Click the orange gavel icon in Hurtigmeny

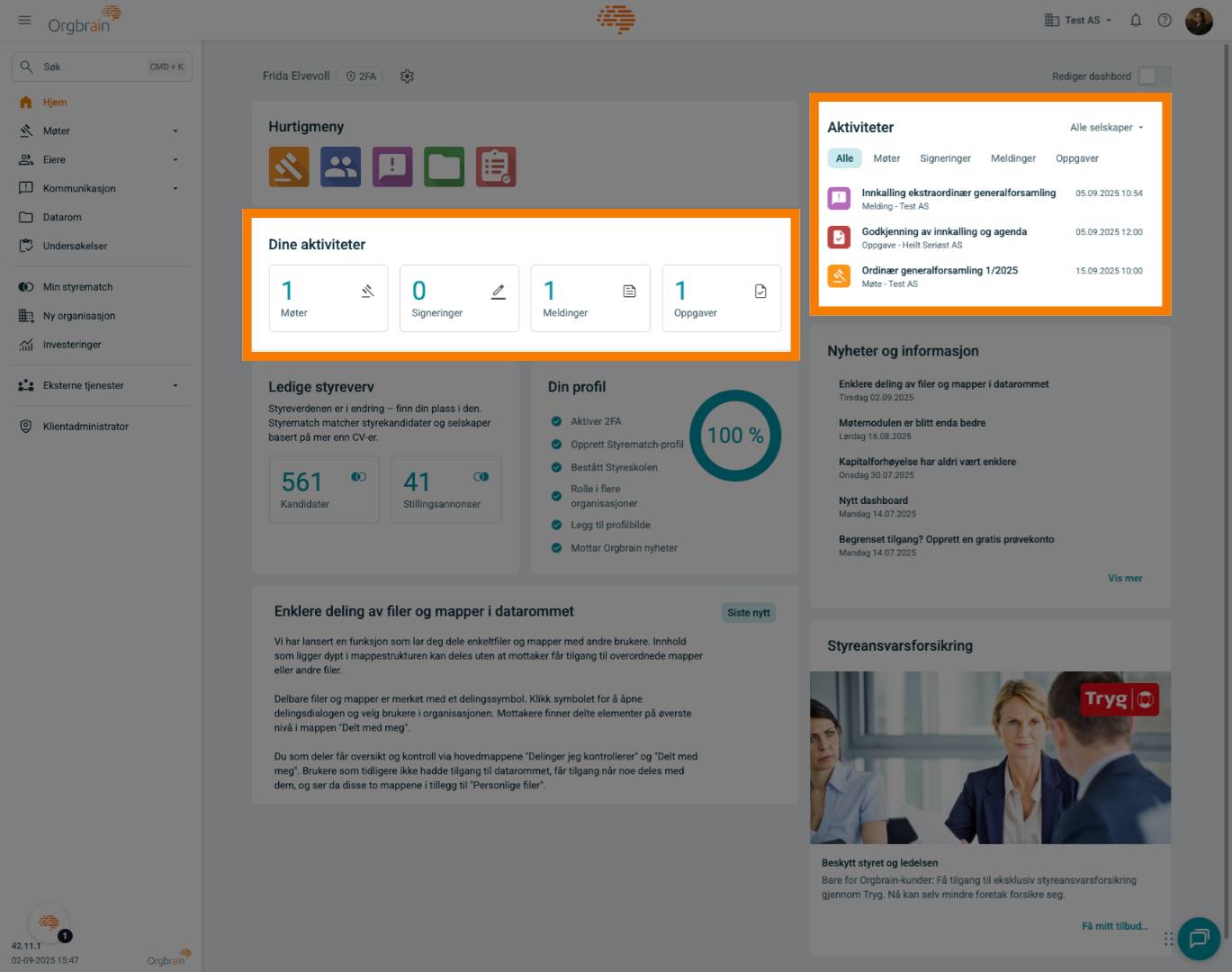tap(289, 167)
